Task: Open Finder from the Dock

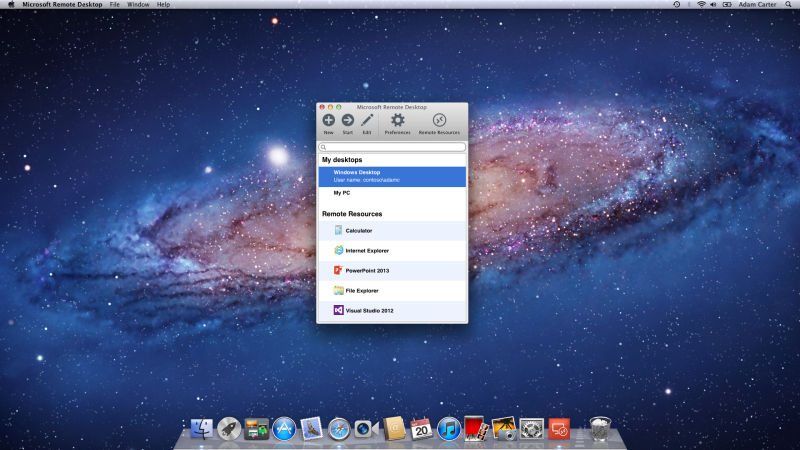Action: (202, 429)
